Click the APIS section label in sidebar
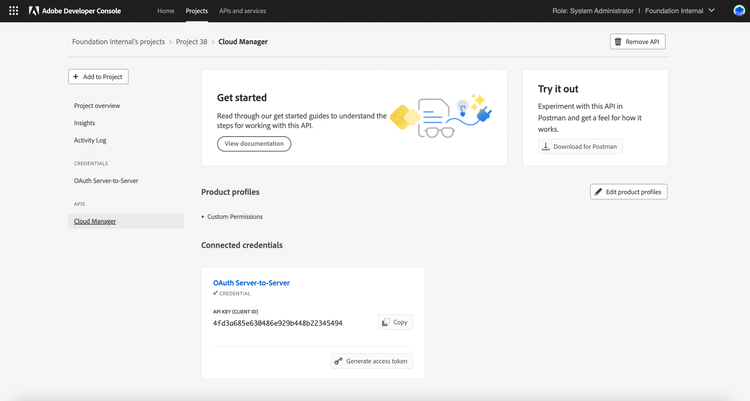 click(79, 204)
